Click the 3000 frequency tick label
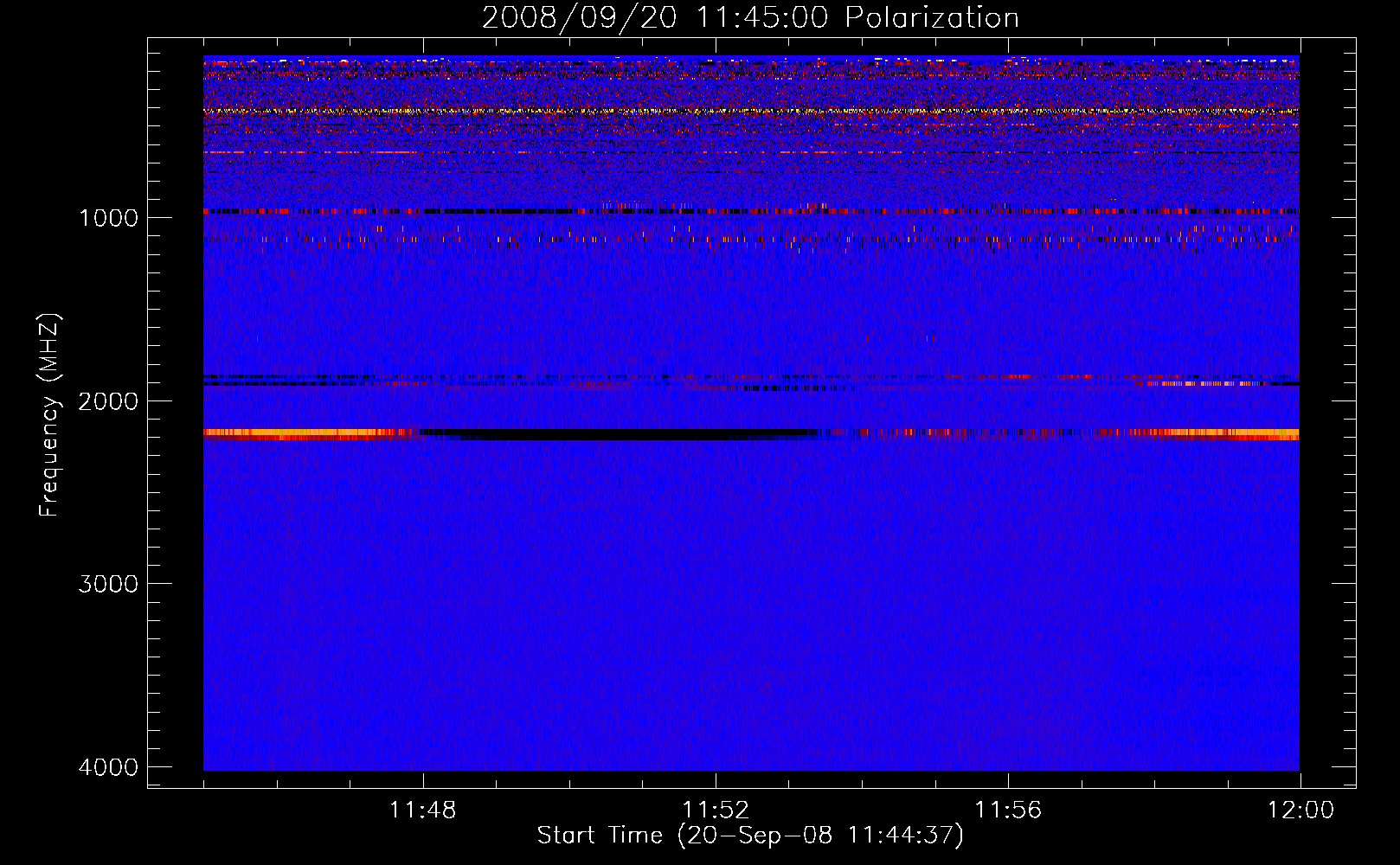This screenshot has height=865, width=1400. point(108,583)
